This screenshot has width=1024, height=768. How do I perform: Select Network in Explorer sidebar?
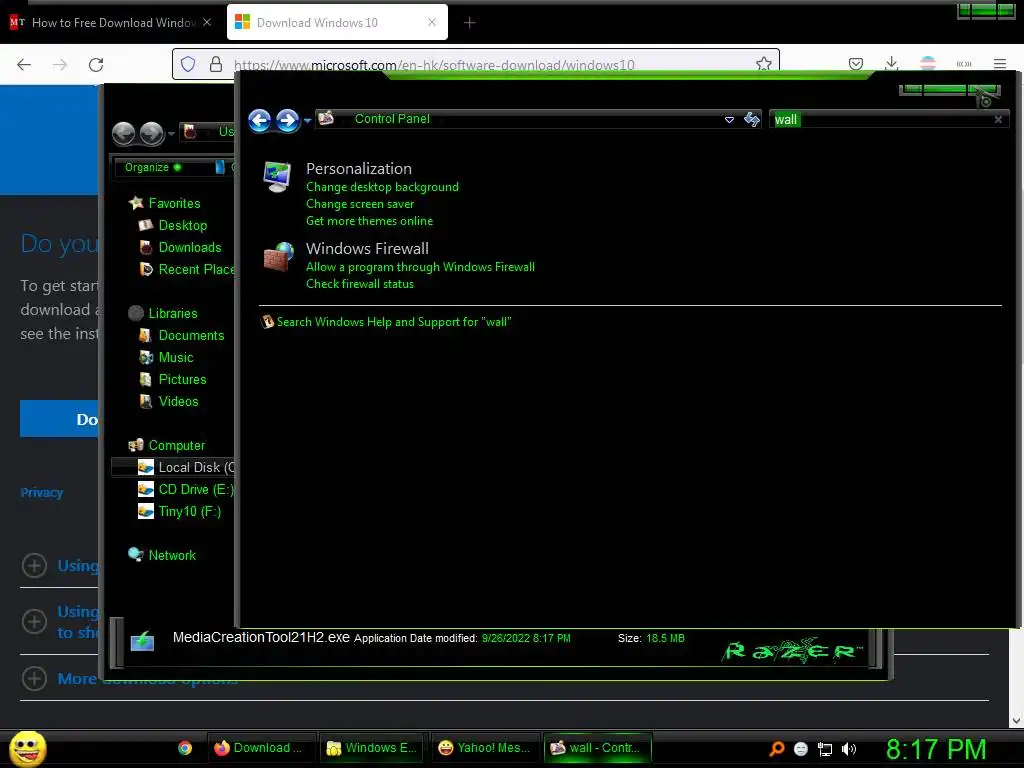[x=172, y=555]
